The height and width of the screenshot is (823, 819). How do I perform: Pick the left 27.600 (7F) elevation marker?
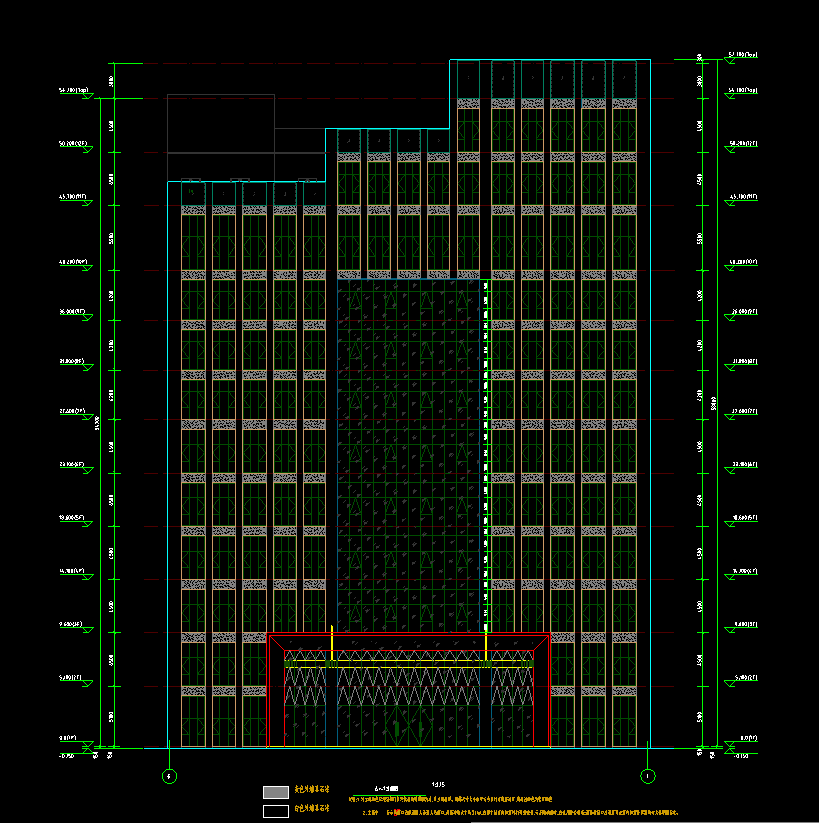pos(76,414)
